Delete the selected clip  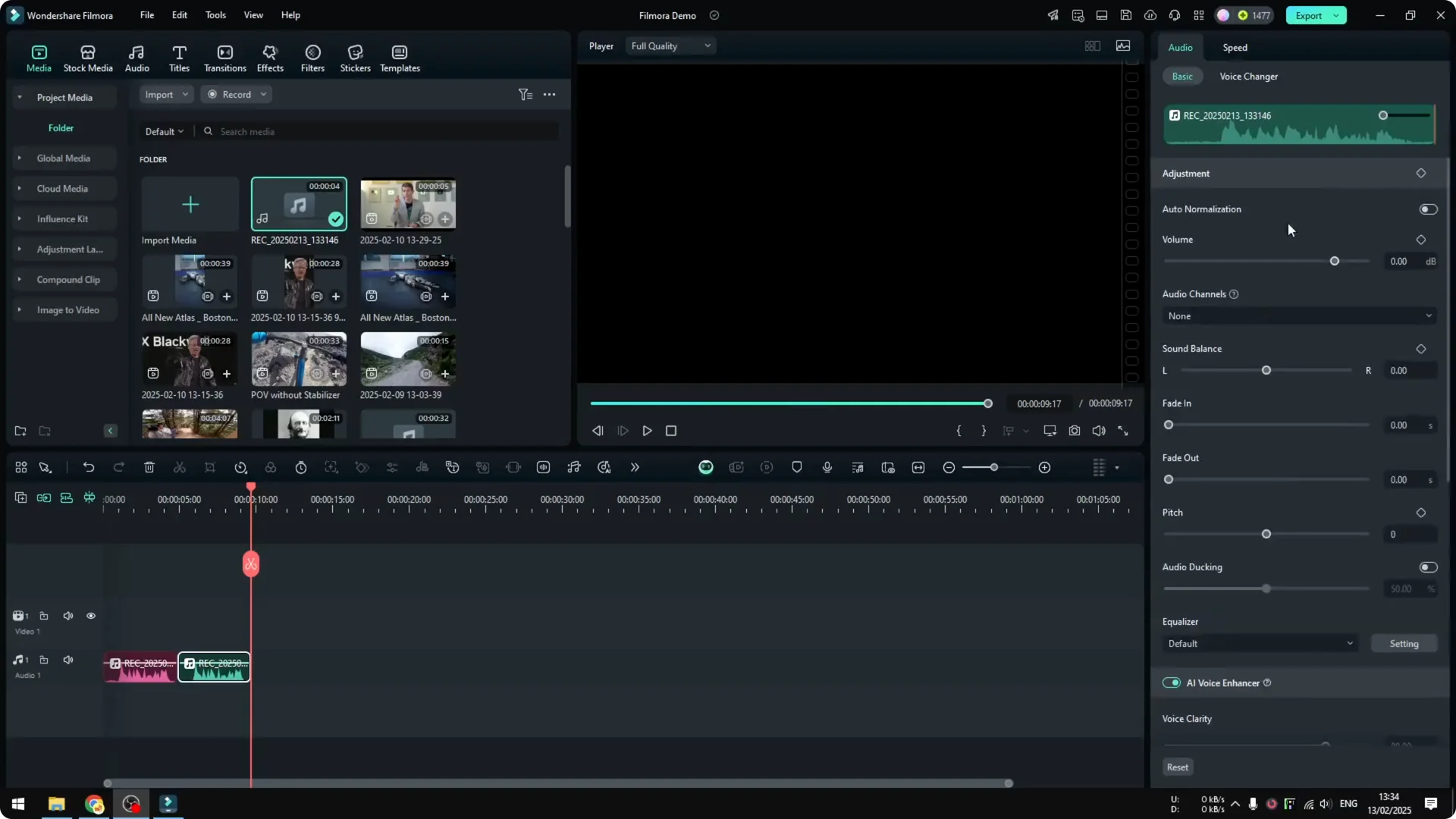[x=149, y=467]
